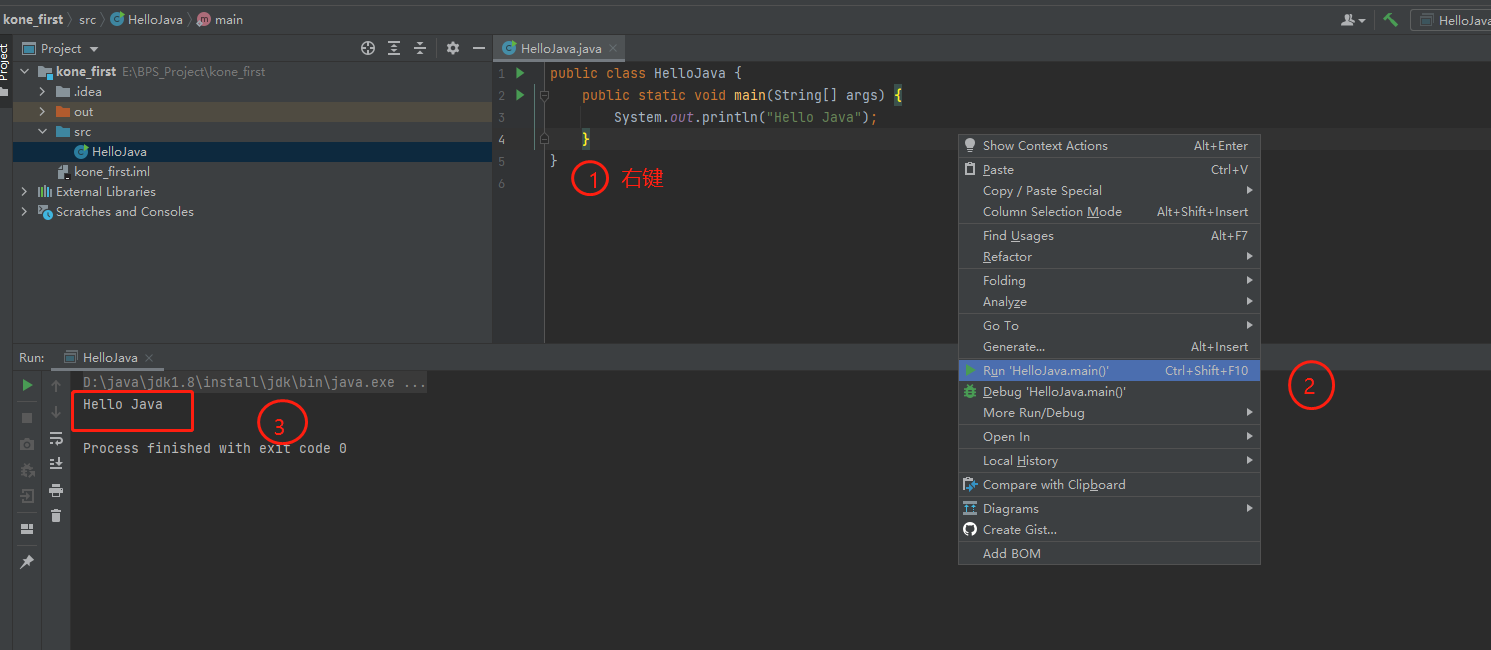This screenshot has height=650, width=1491.
Task: Open Refactor submenu
Action: (1109, 257)
